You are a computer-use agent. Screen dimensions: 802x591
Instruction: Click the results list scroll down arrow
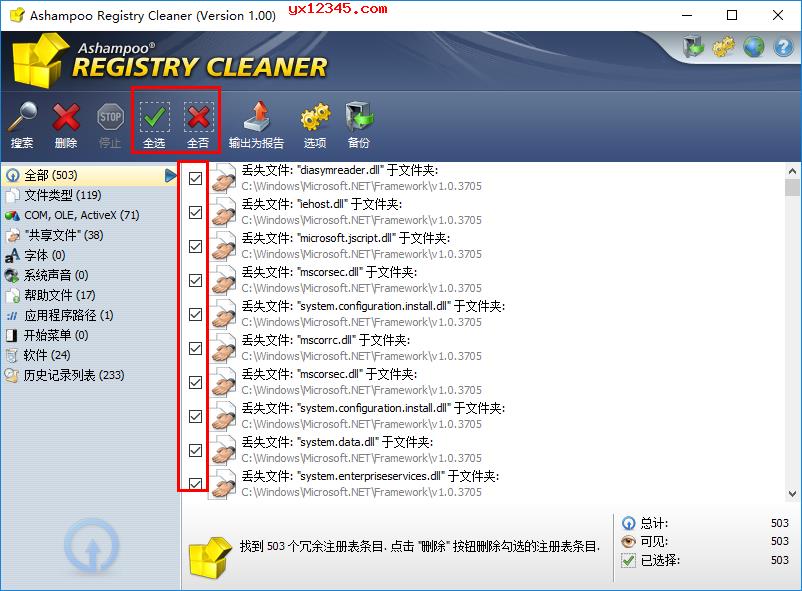pyautogui.click(x=792, y=494)
